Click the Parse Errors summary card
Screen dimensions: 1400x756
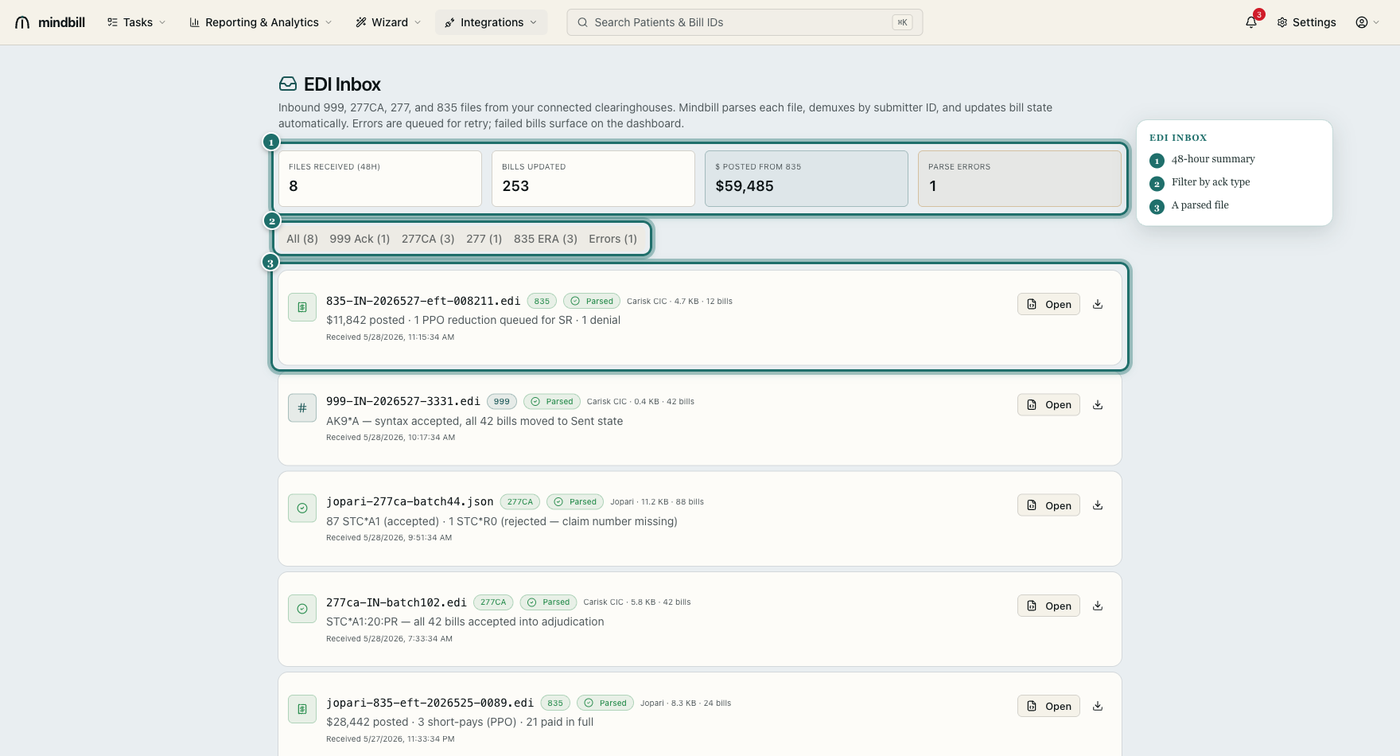pyautogui.click(x=1019, y=179)
